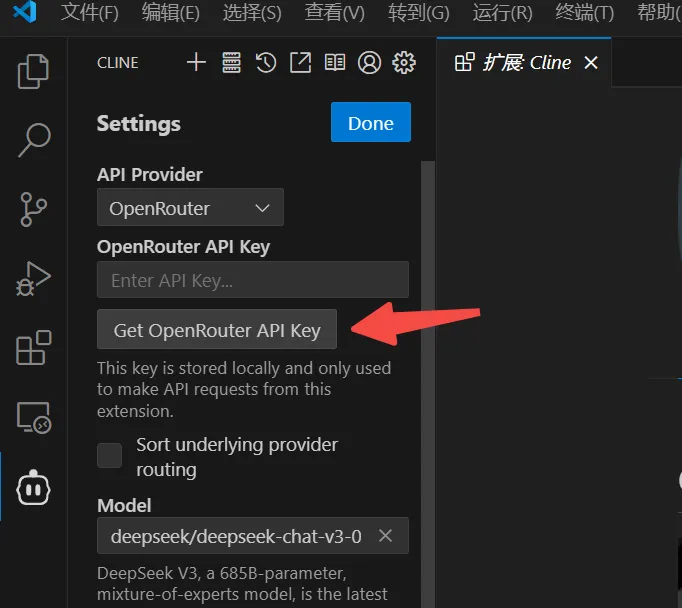Open Cline account icon
This screenshot has height=608, width=682.
(369, 63)
